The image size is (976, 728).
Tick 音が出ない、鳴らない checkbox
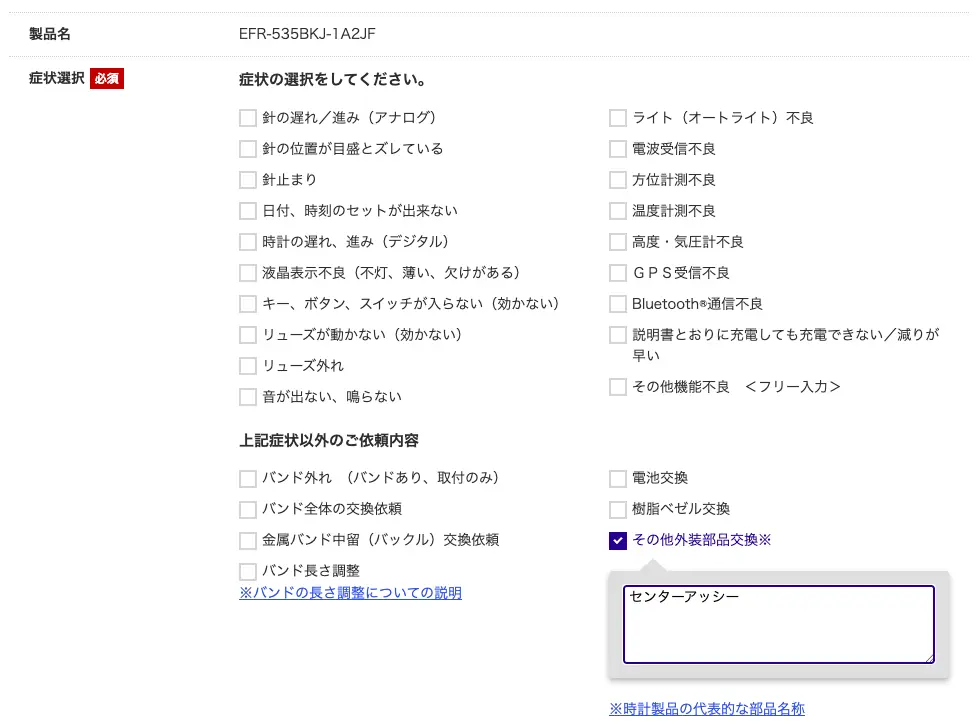point(248,397)
